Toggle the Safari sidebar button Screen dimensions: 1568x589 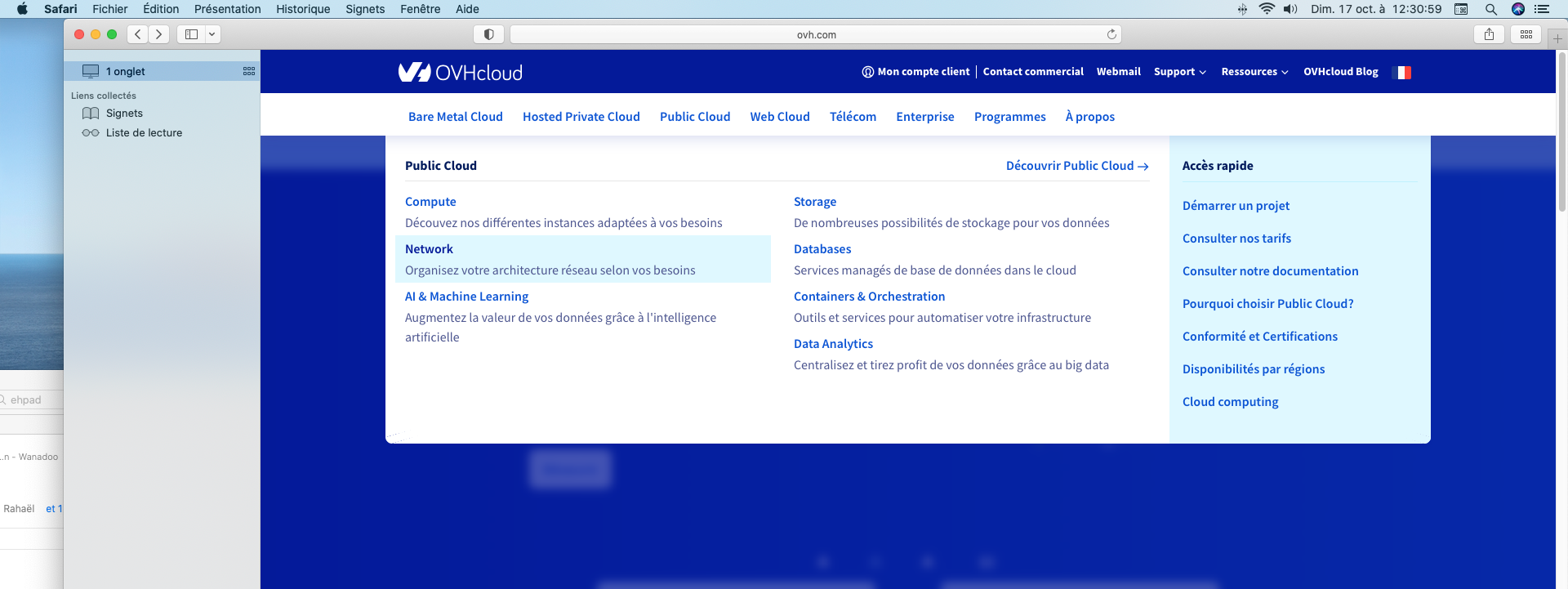click(191, 34)
